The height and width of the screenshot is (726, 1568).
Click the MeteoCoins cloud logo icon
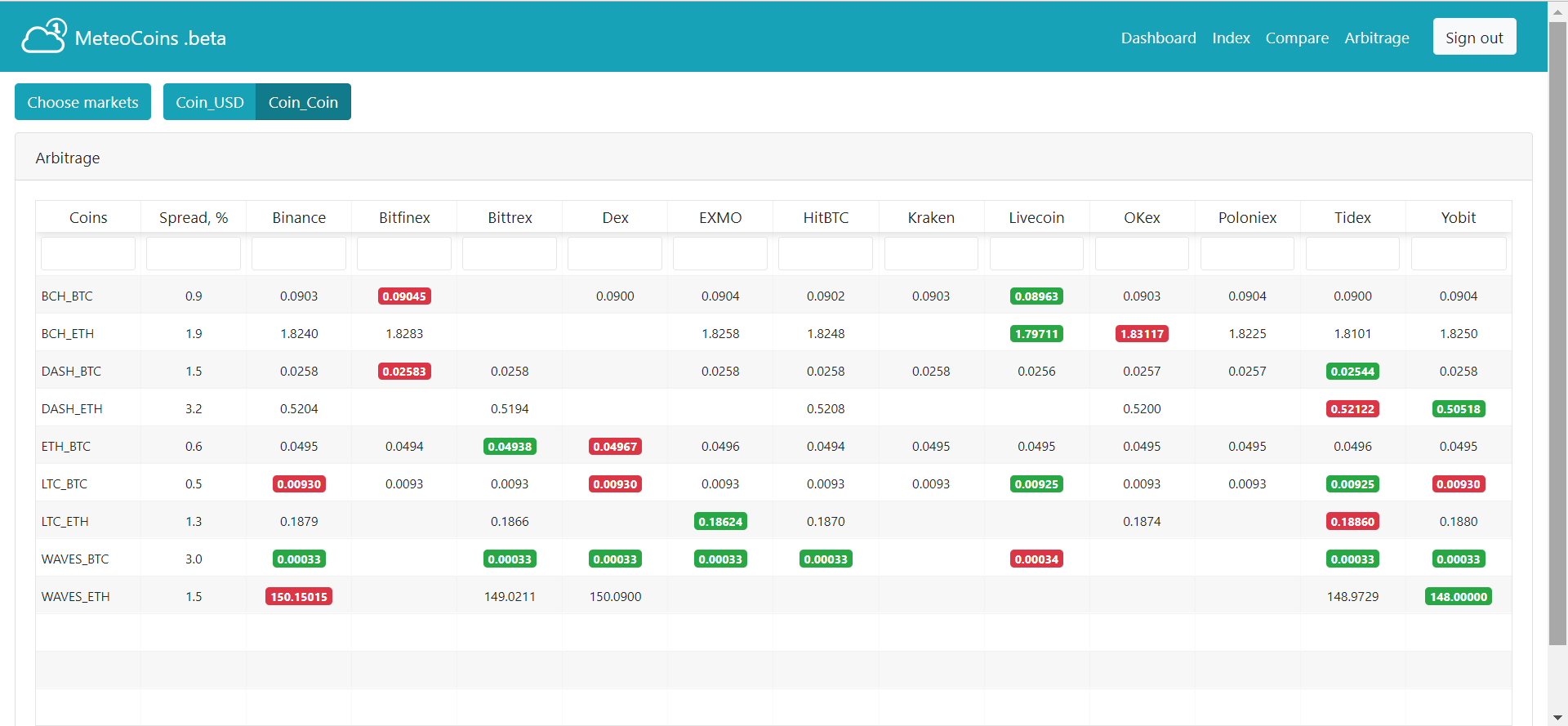[x=44, y=36]
